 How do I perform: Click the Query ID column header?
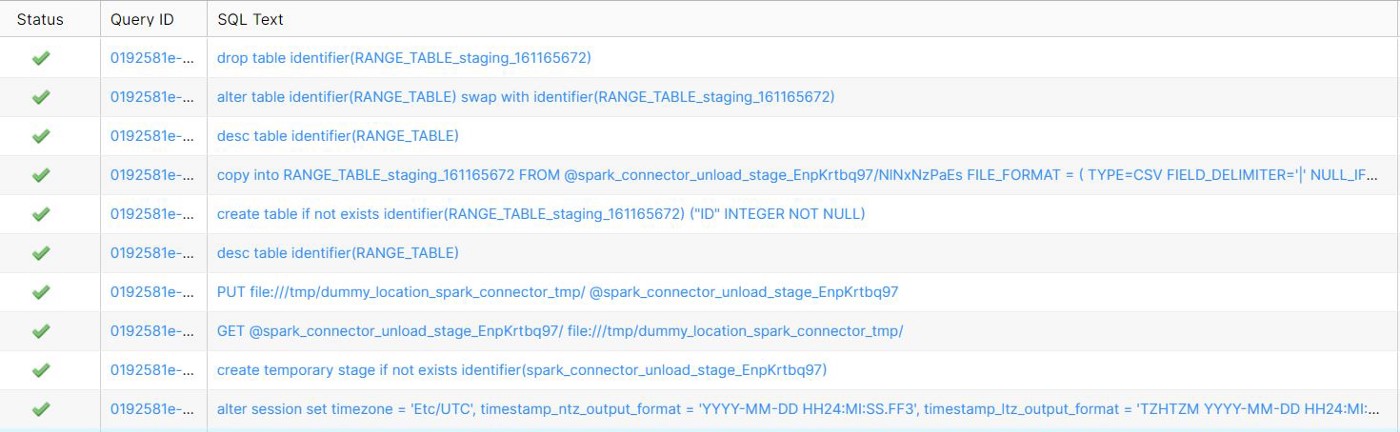[142, 19]
